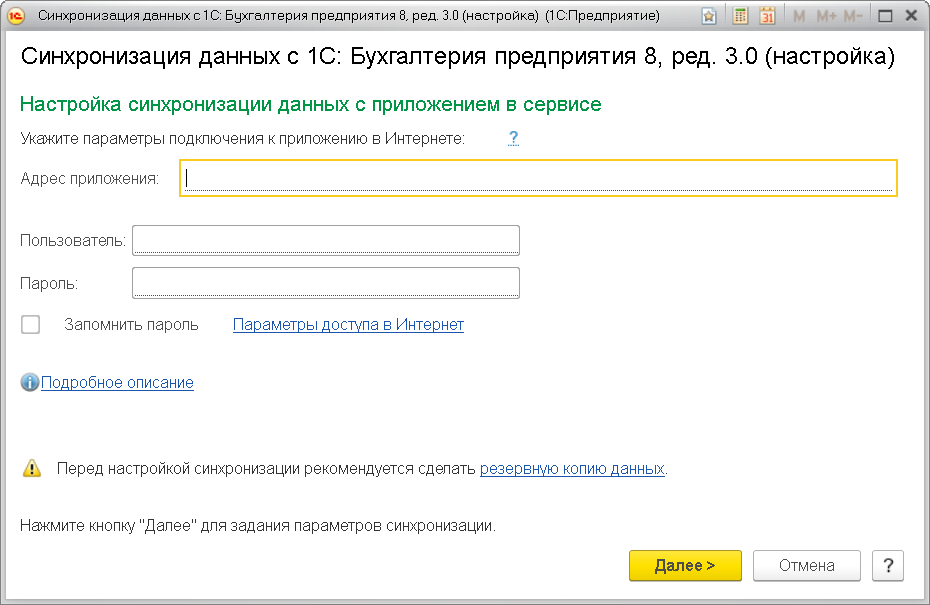
Task: Click into the Пользователь field
Action: pyautogui.click(x=326, y=240)
